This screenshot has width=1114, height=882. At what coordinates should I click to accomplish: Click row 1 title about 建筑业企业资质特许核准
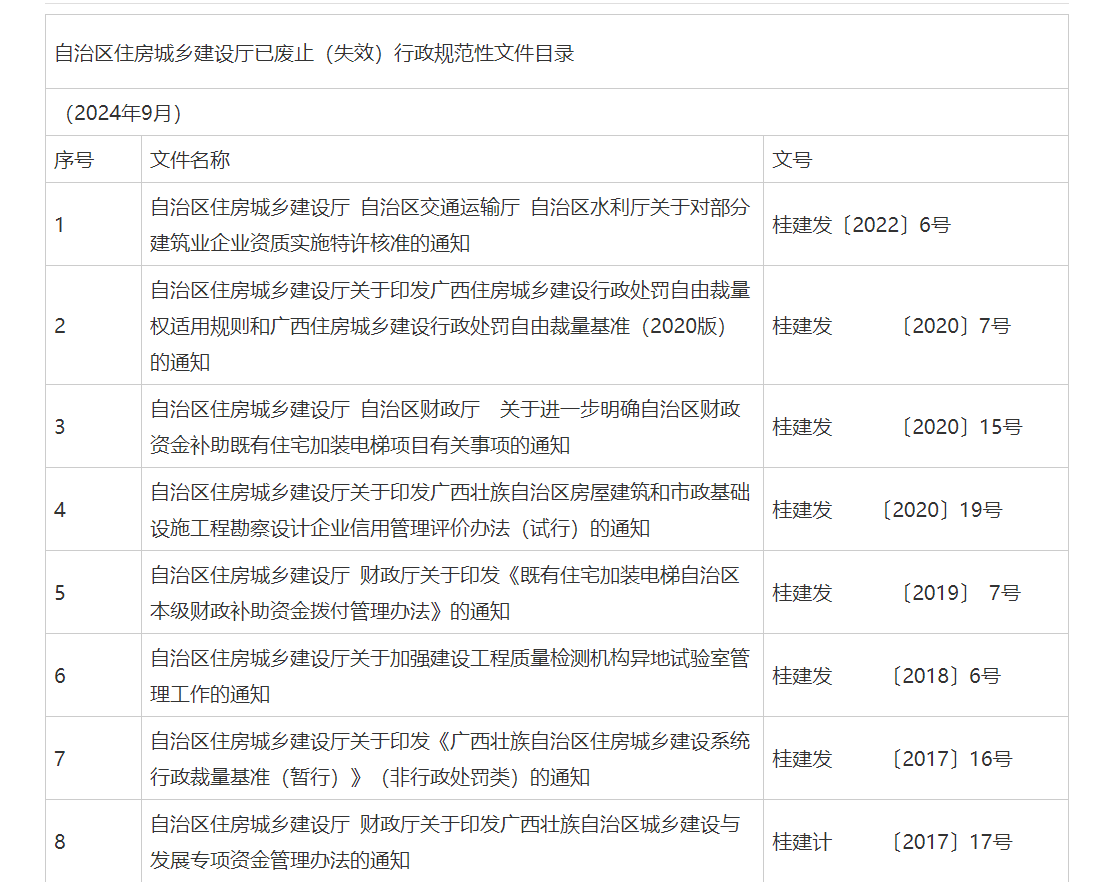pyautogui.click(x=450, y=225)
